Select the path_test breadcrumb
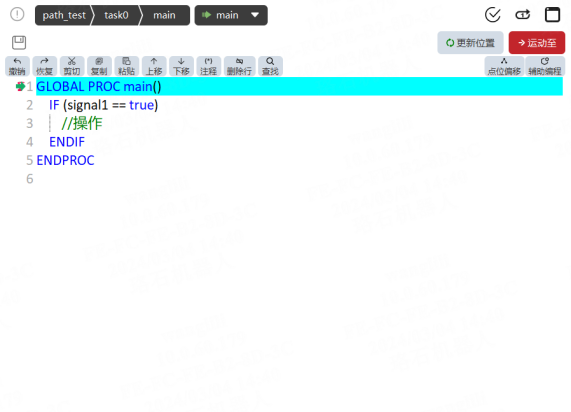The width and height of the screenshot is (571, 412). [64, 15]
